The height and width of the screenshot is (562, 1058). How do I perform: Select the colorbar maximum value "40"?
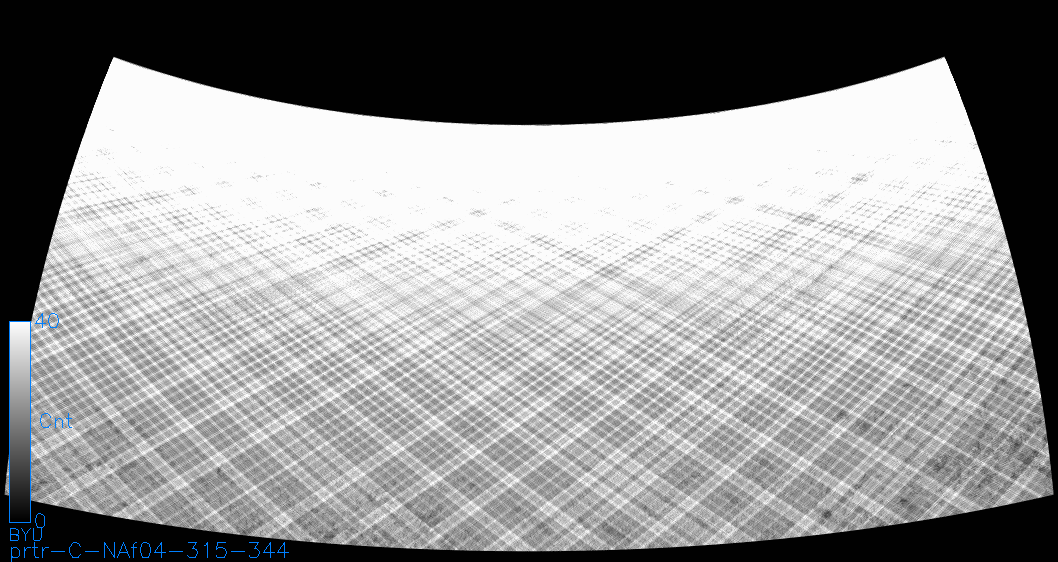coord(47,321)
